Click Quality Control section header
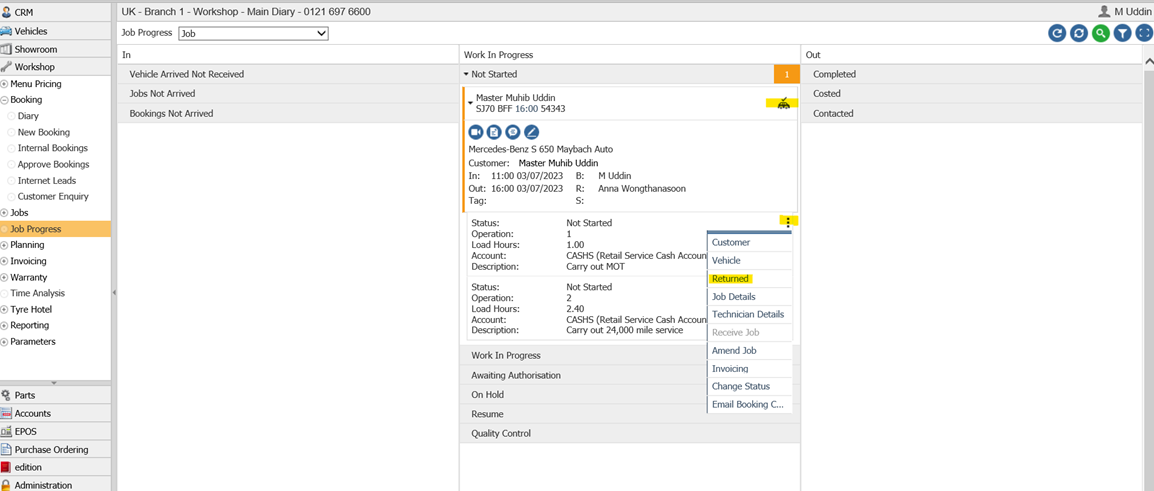1154x491 pixels. [629, 434]
